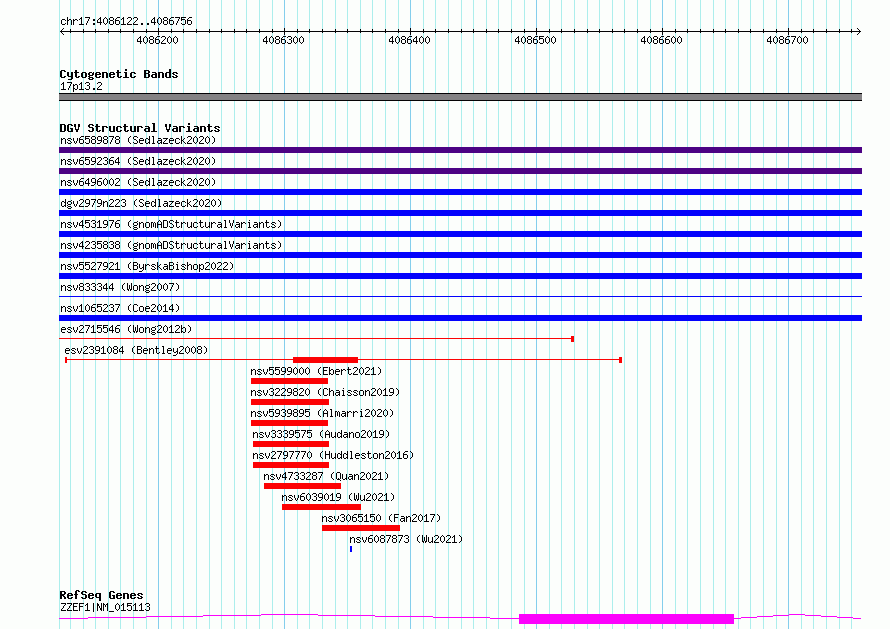Screen dimensions: 890x629
Task: Select the 17p13.2 band label
Action: tap(81, 86)
